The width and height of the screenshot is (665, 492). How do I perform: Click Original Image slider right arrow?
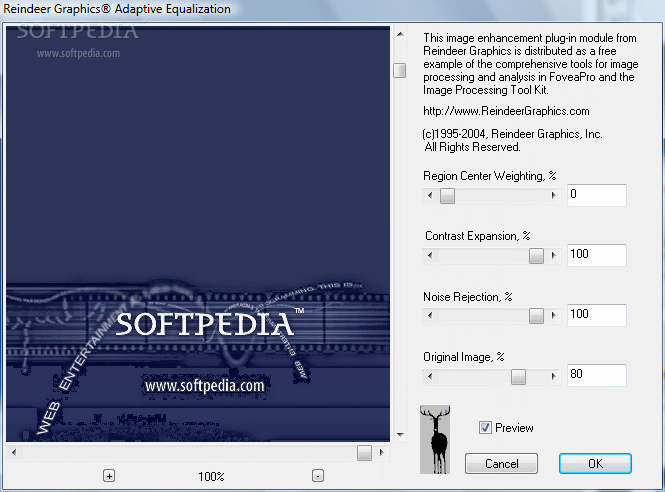pyautogui.click(x=553, y=376)
